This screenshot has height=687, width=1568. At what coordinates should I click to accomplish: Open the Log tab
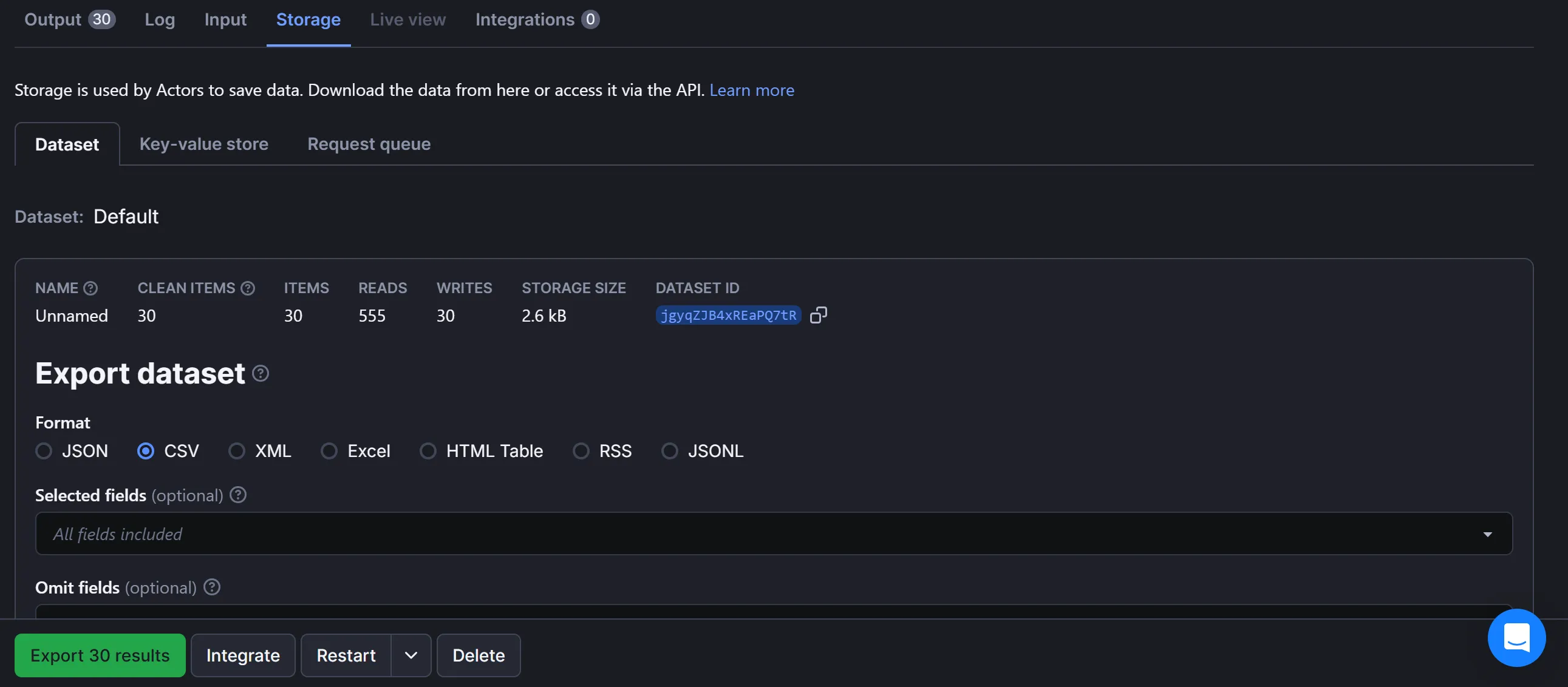(160, 19)
